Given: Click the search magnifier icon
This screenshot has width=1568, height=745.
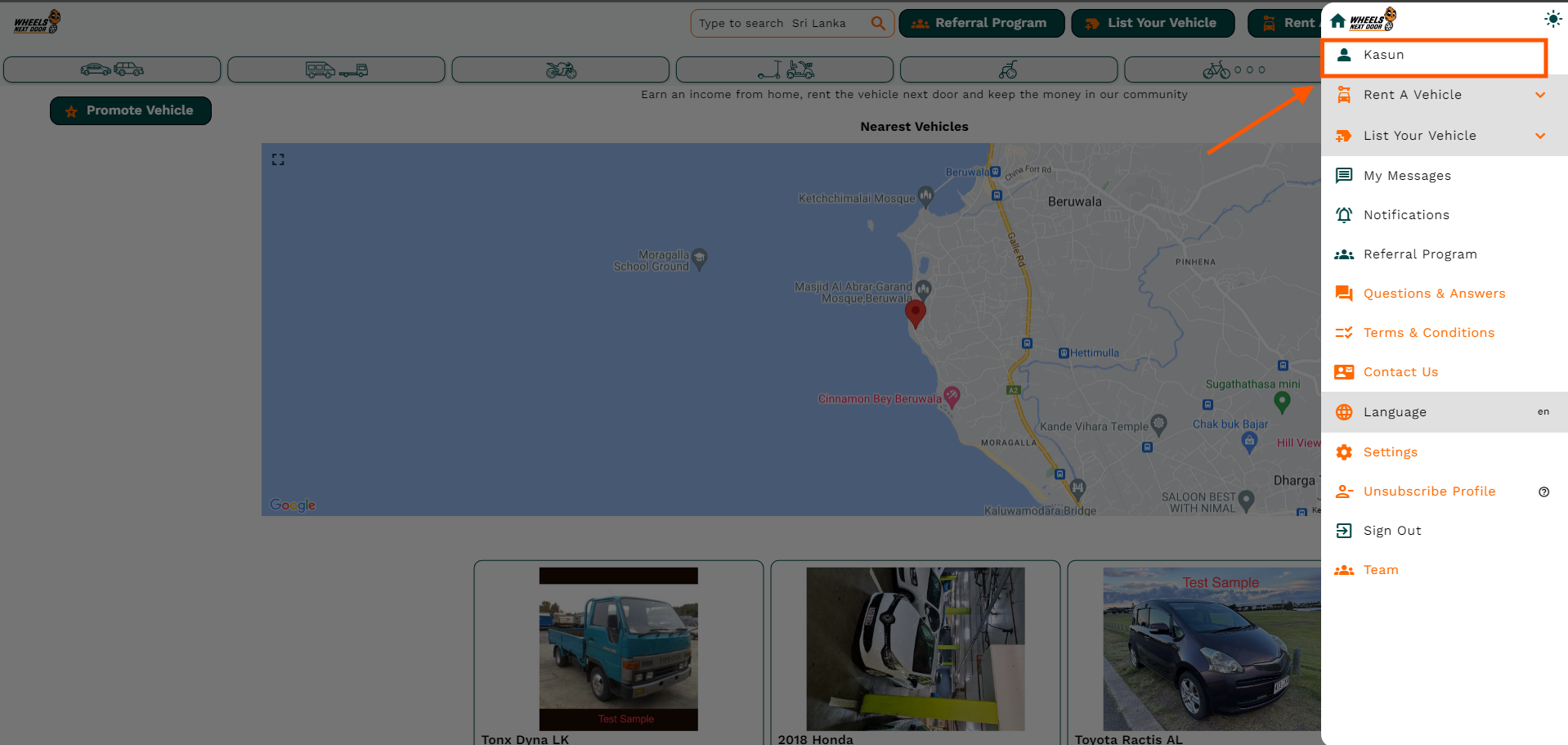Looking at the screenshot, I should click(x=878, y=23).
